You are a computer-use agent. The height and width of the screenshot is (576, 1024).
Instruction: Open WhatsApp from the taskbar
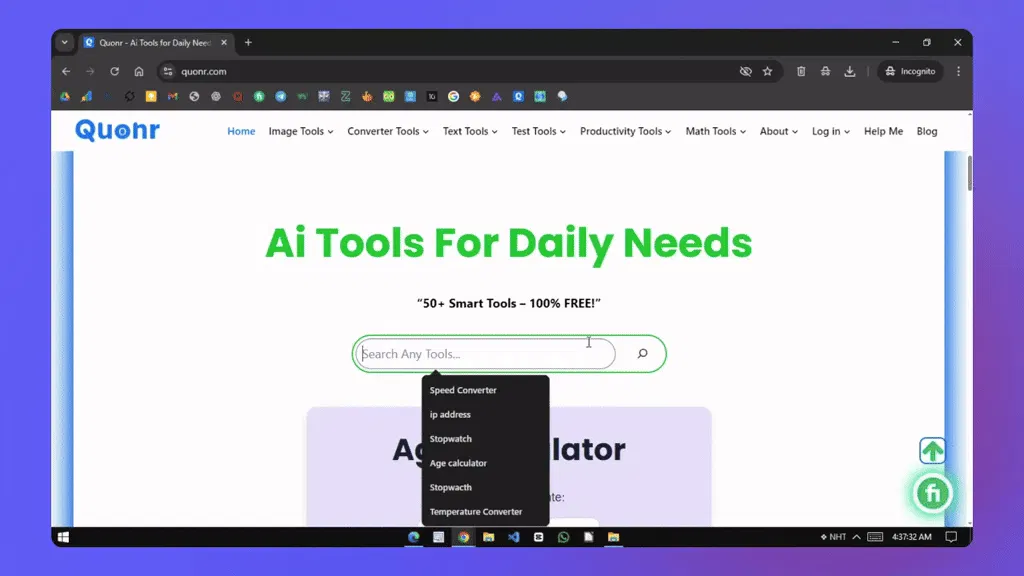563,537
